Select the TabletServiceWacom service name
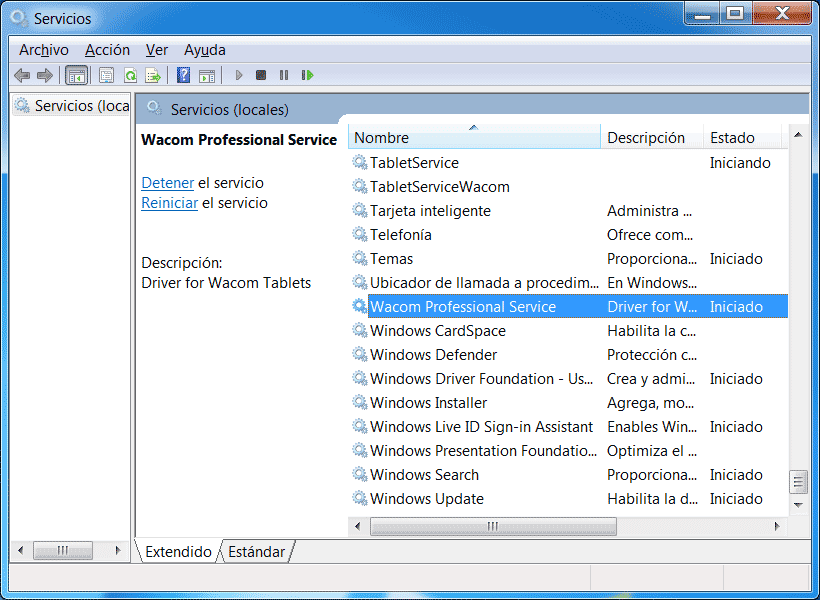Screen dimensions: 820x600 tap(440, 187)
